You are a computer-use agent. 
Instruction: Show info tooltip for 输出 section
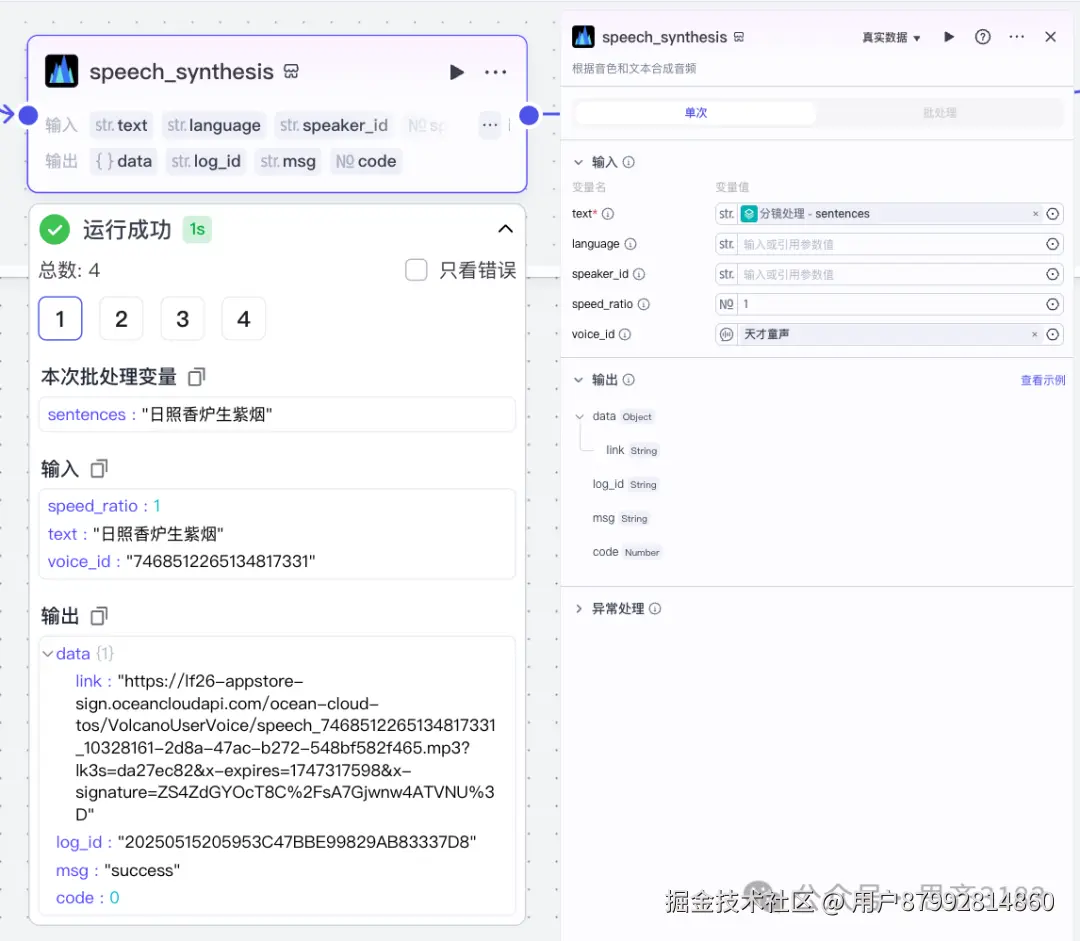coord(629,380)
